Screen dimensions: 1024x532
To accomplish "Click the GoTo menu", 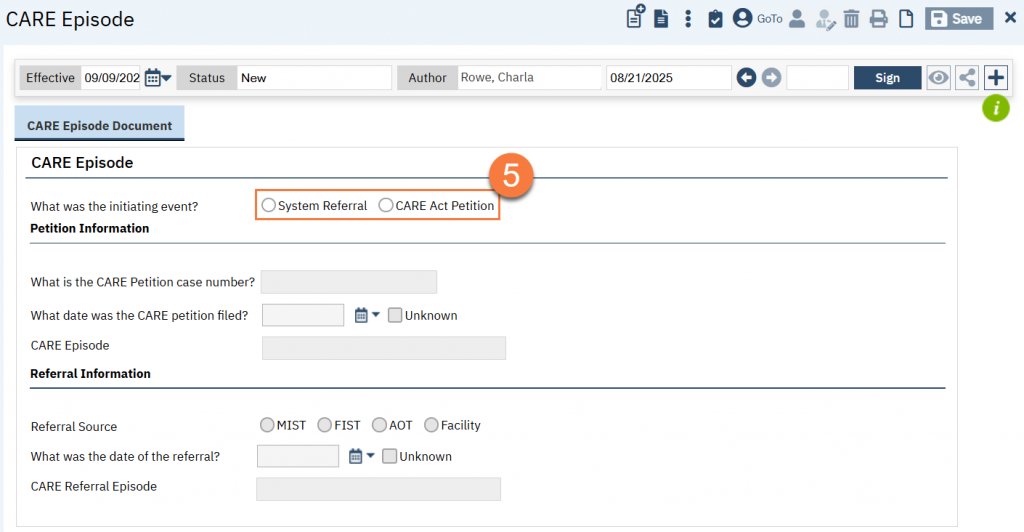I will [769, 19].
